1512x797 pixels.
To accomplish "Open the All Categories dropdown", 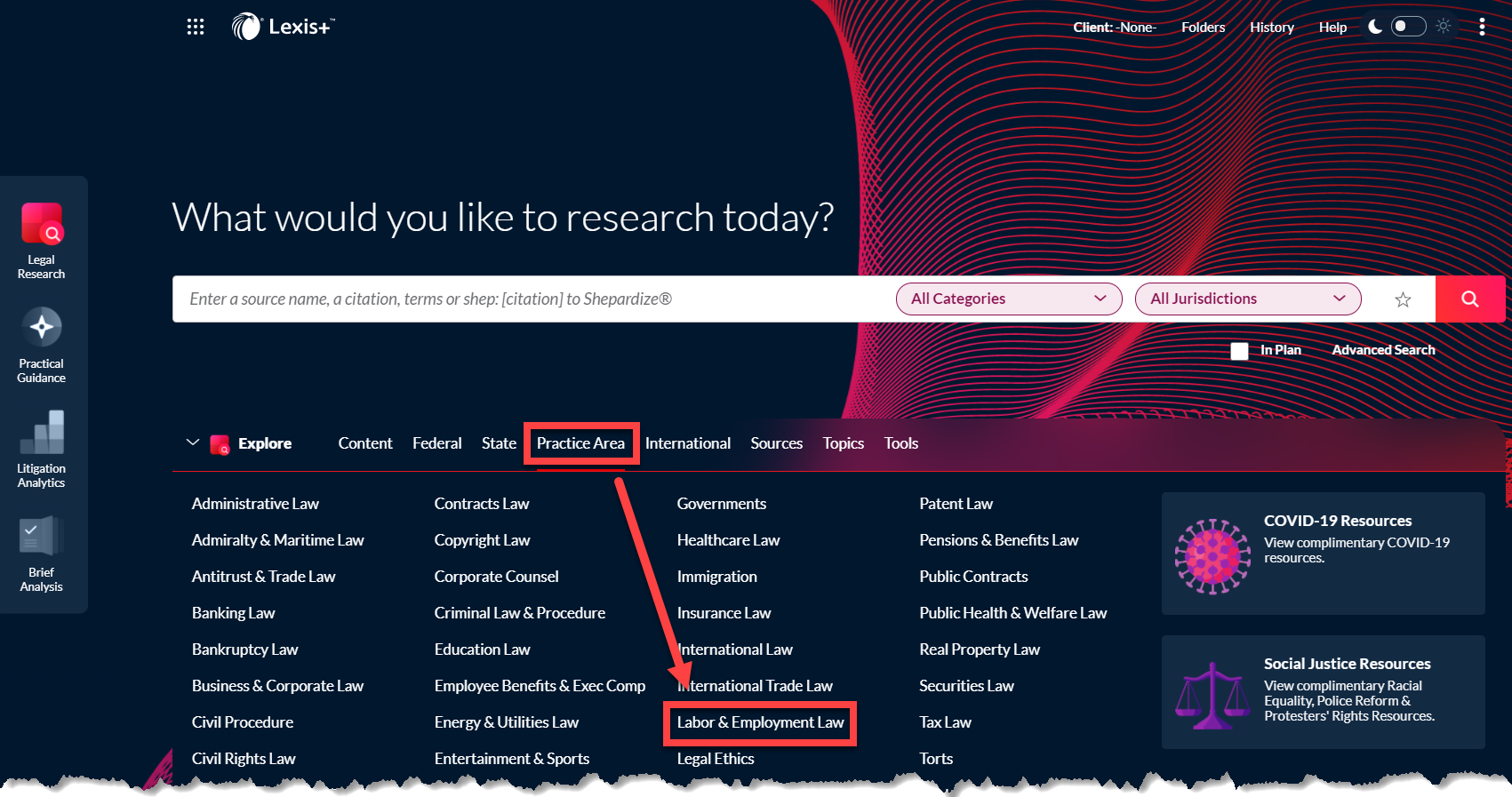I will point(1009,299).
